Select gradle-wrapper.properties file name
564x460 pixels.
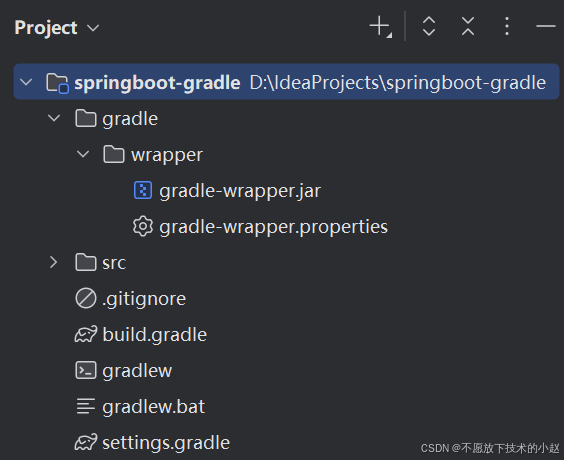(x=273, y=227)
